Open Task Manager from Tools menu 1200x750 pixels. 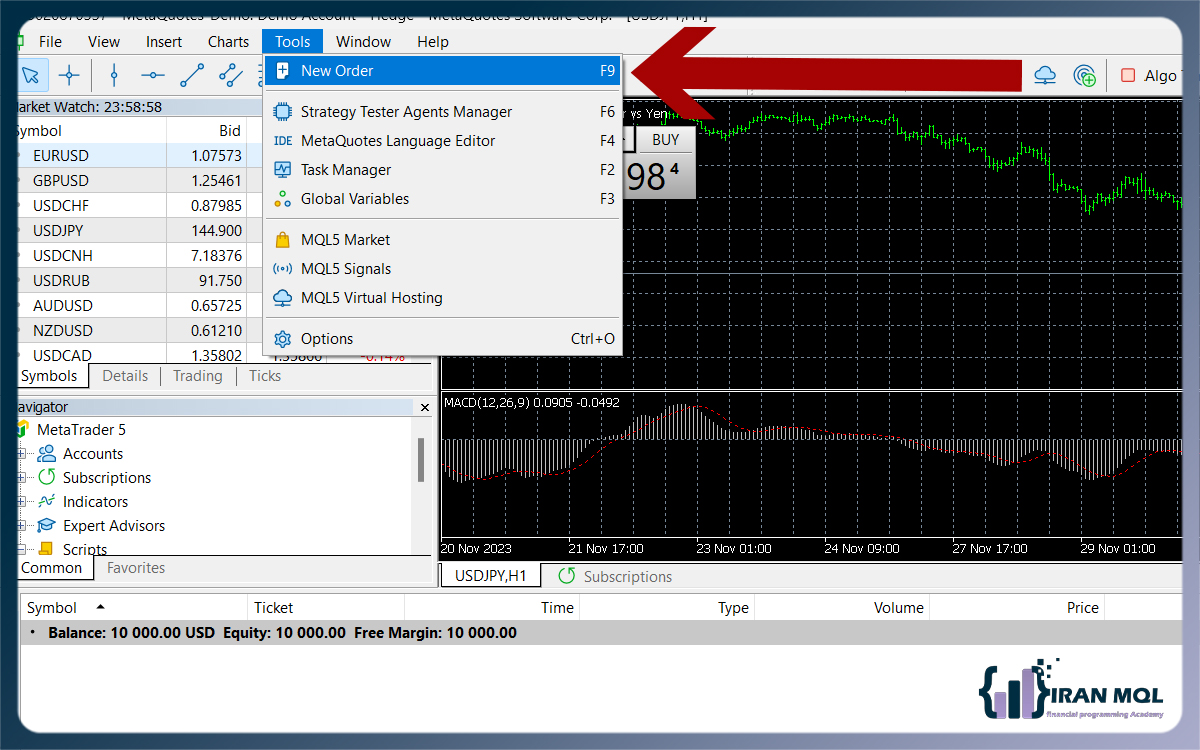[443, 170]
